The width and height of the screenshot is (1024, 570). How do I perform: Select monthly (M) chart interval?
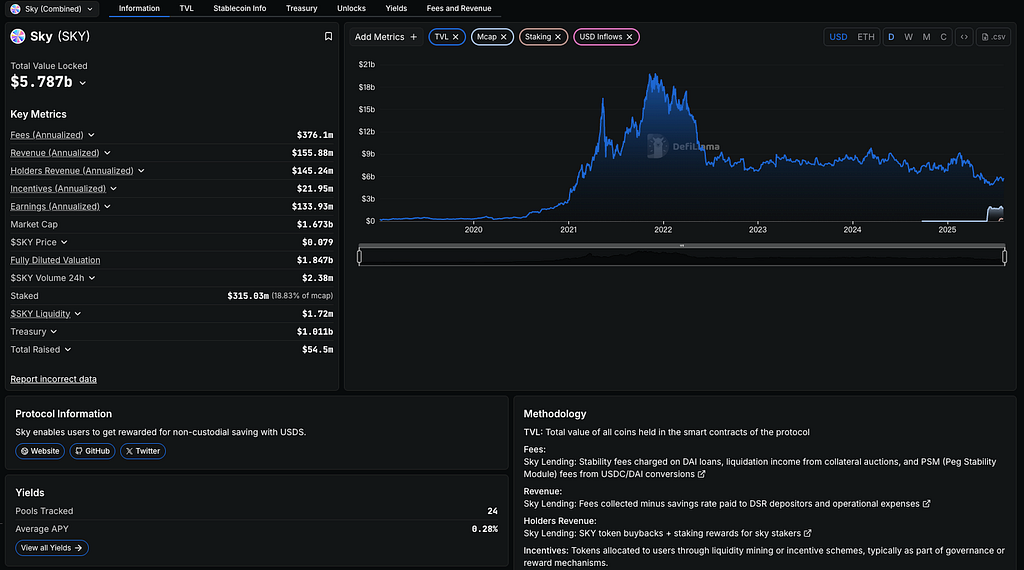(x=926, y=37)
